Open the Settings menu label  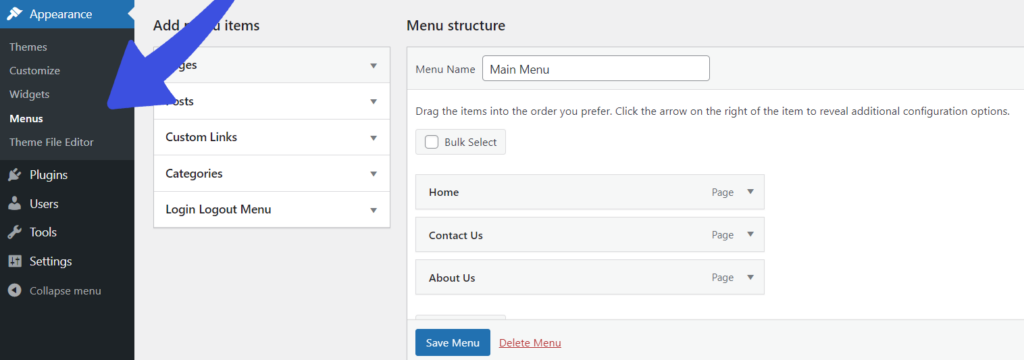click(51, 261)
